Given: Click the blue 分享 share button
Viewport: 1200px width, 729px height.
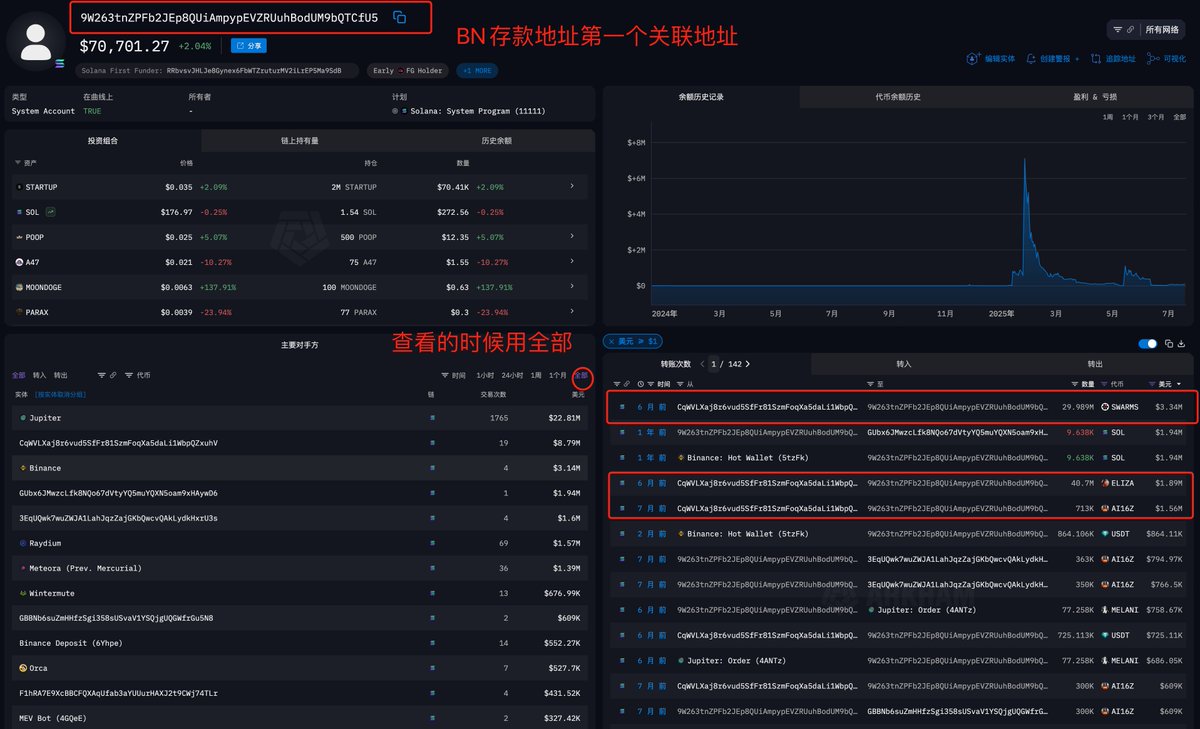Looking at the screenshot, I should 248,46.
